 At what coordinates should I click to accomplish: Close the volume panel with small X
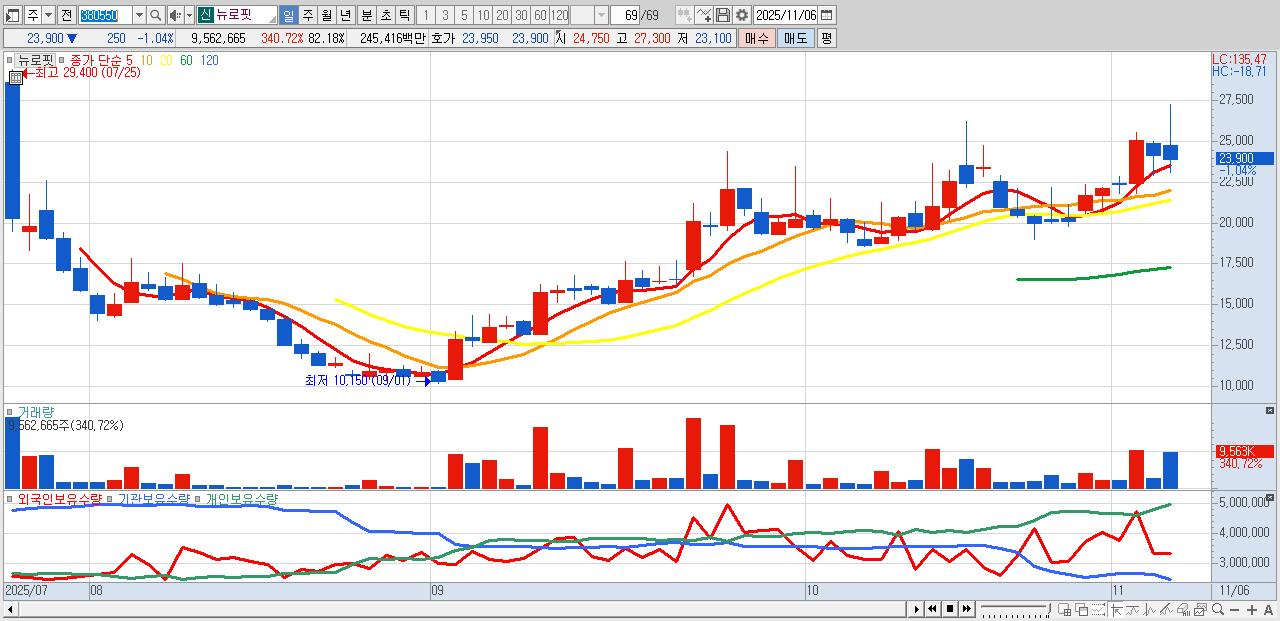(x=1271, y=410)
